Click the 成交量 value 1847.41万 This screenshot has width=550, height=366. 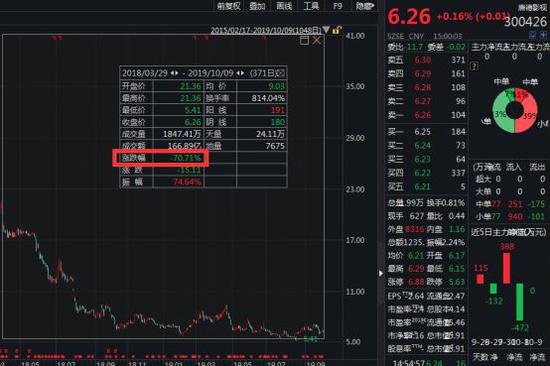pyautogui.click(x=182, y=134)
